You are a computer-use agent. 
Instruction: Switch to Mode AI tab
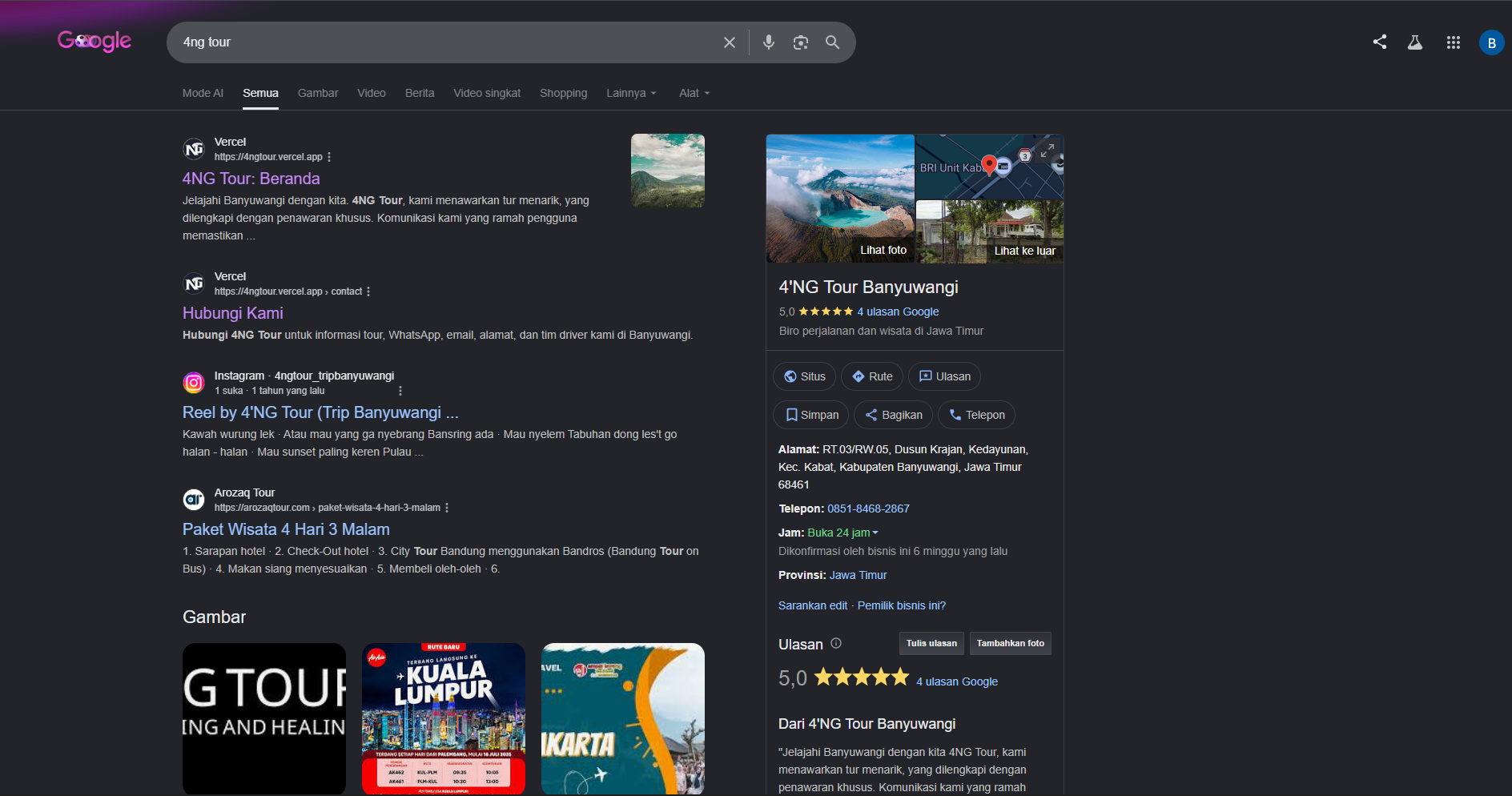point(203,93)
